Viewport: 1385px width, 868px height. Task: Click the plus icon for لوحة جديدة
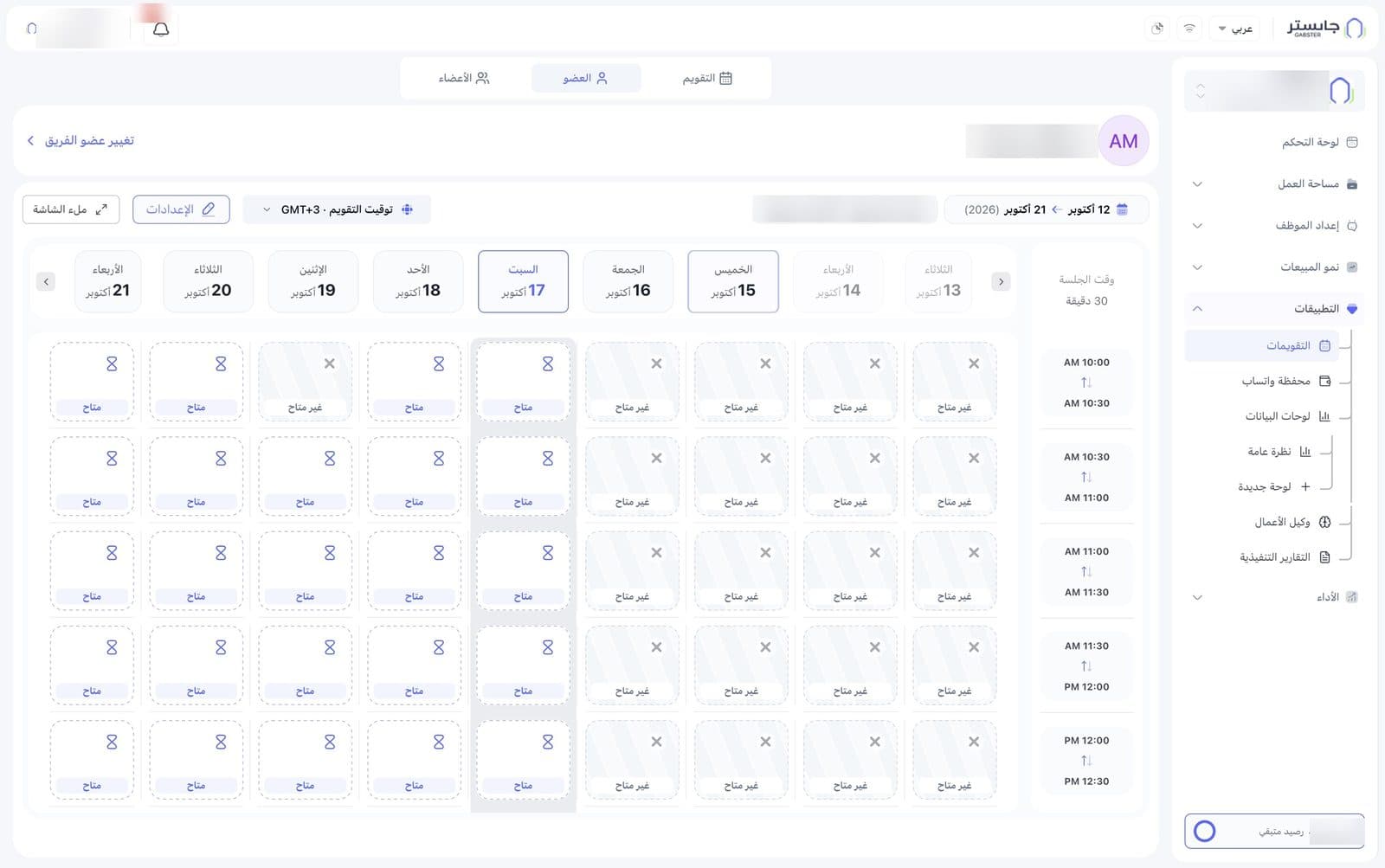click(1305, 486)
